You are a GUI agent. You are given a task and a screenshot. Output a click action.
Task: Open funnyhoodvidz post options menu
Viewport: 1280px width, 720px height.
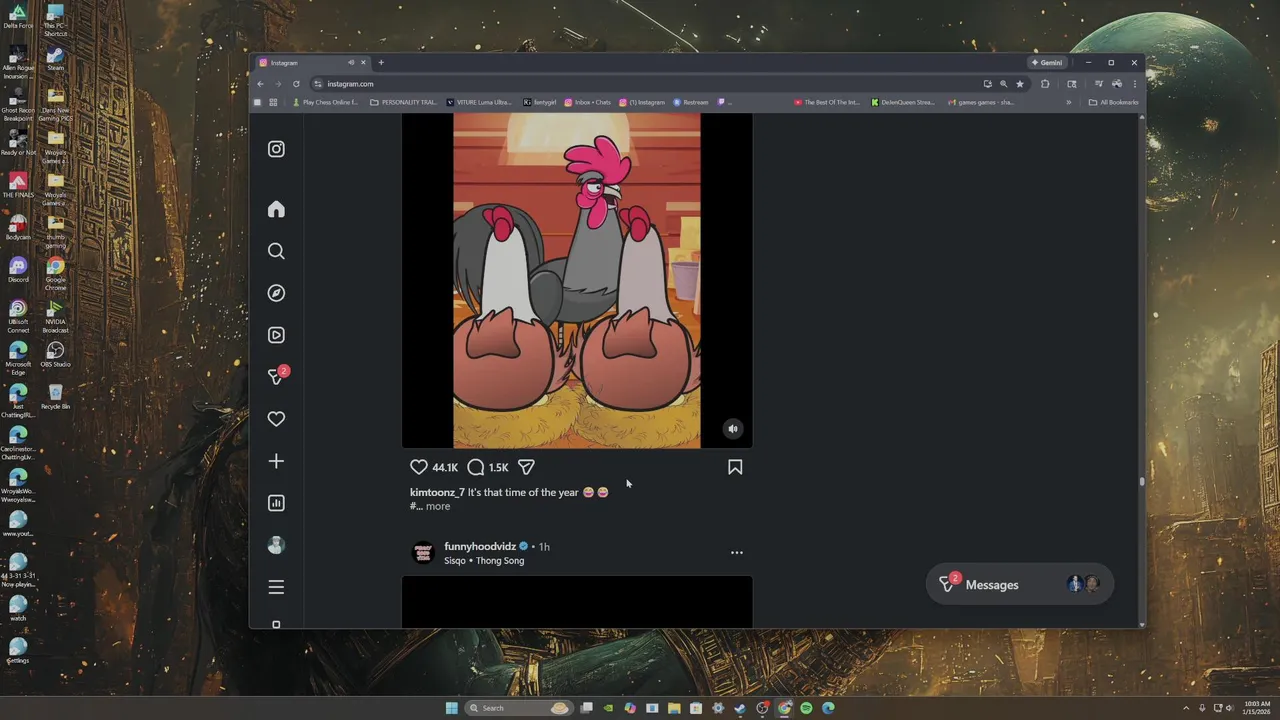pos(737,553)
